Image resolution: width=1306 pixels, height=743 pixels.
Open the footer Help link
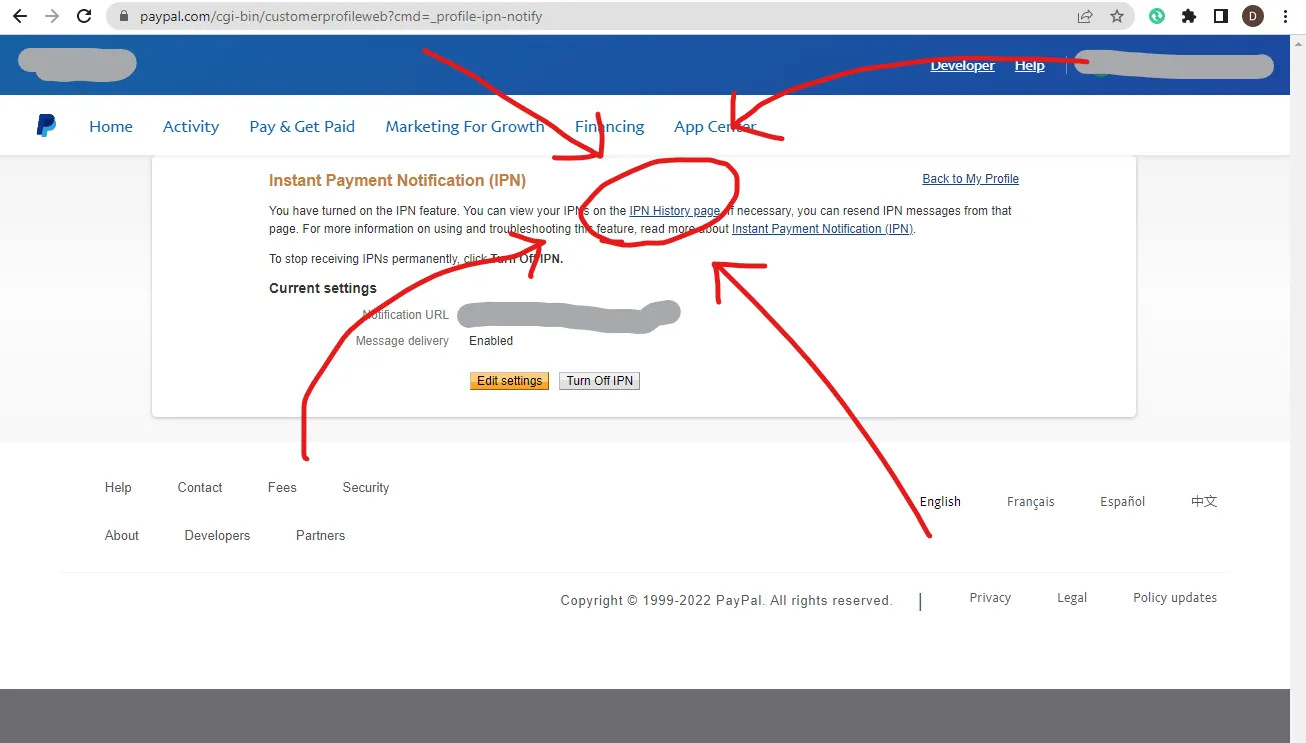coord(118,488)
